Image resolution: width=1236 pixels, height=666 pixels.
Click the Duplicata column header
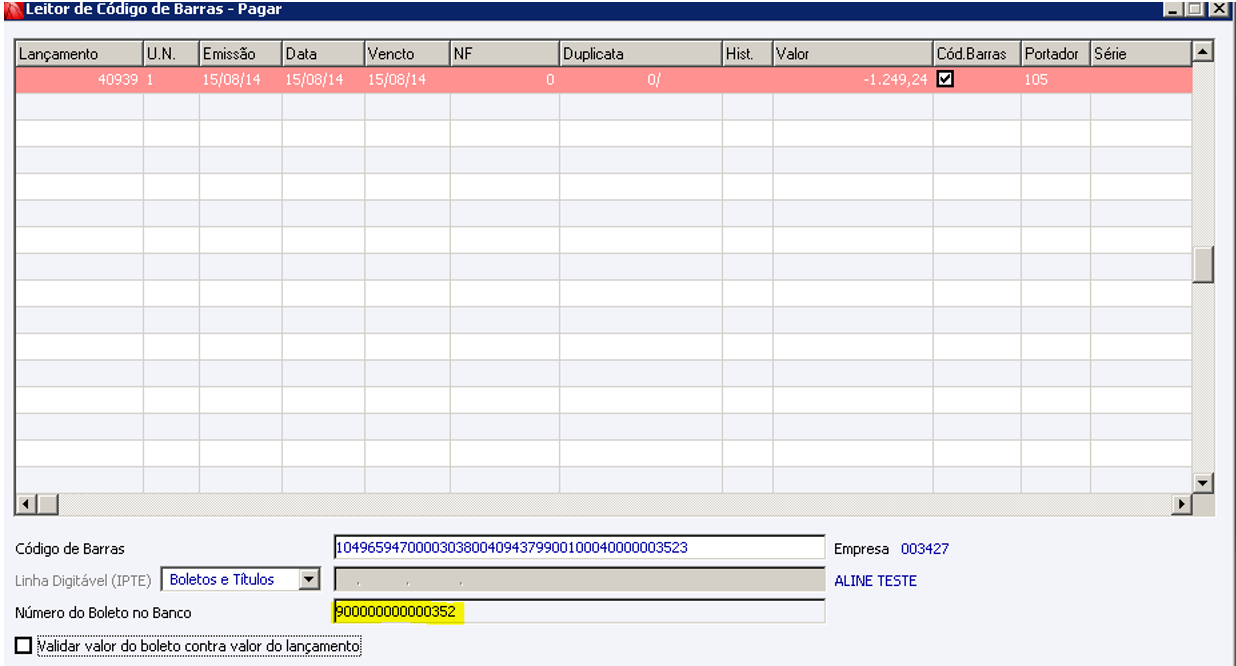641,54
